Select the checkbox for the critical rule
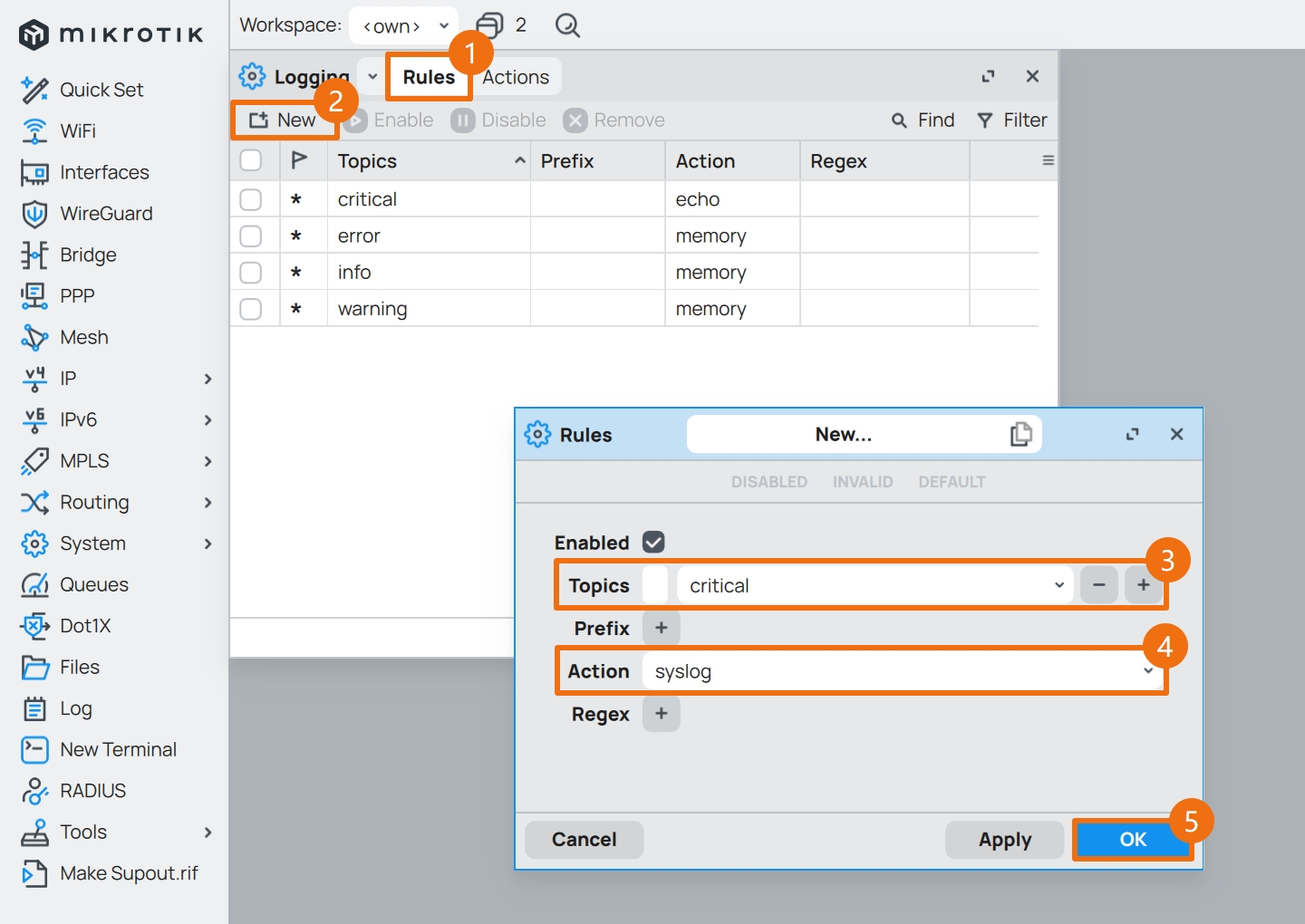This screenshot has width=1305, height=924. click(251, 199)
